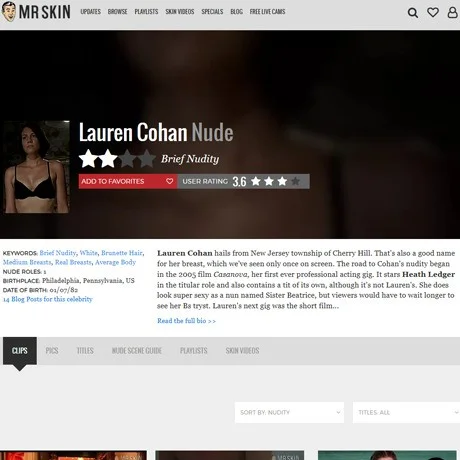Click the Lauren Cohan Nude heading

[x=156, y=132]
